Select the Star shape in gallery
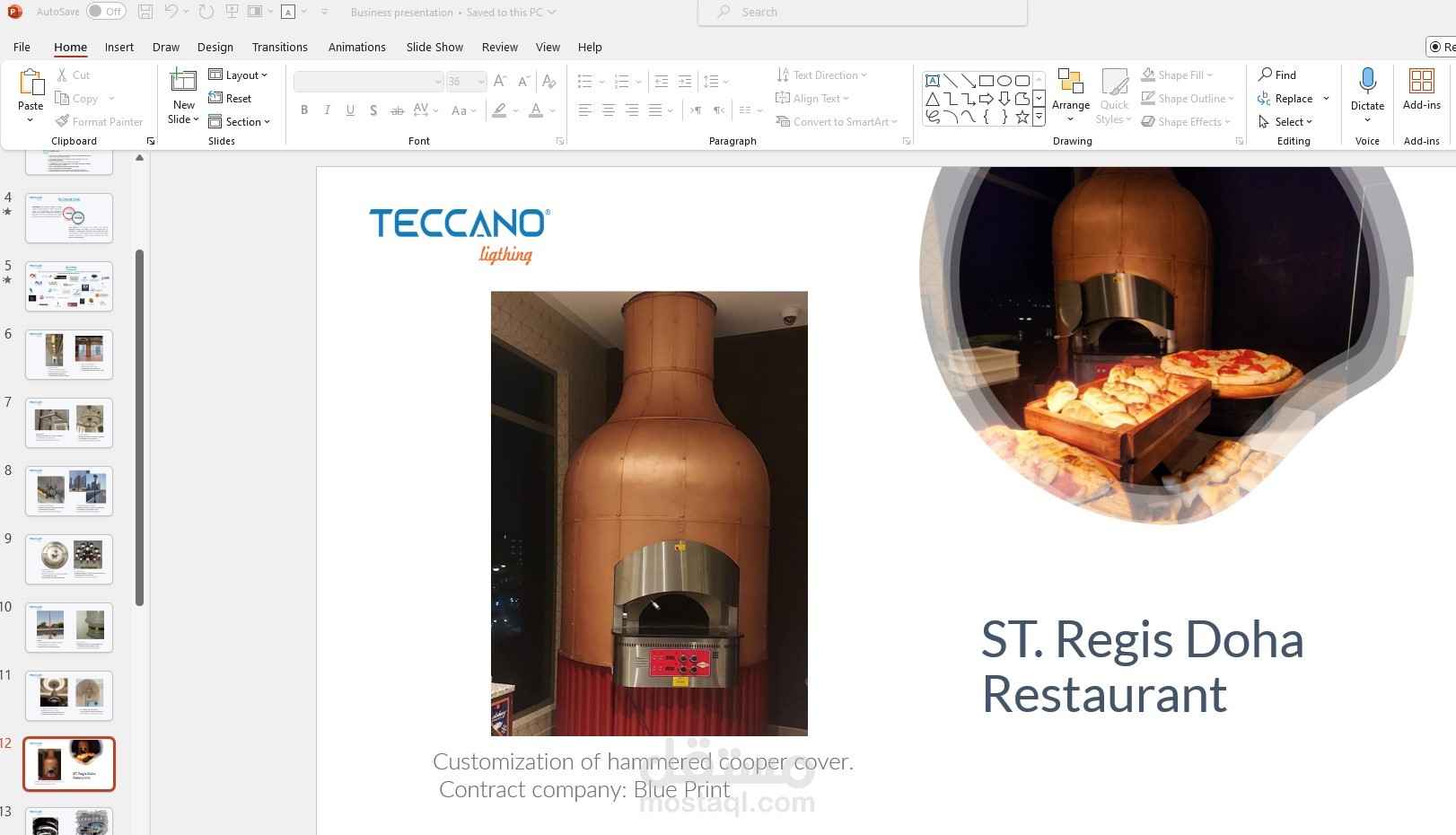 (x=1022, y=117)
